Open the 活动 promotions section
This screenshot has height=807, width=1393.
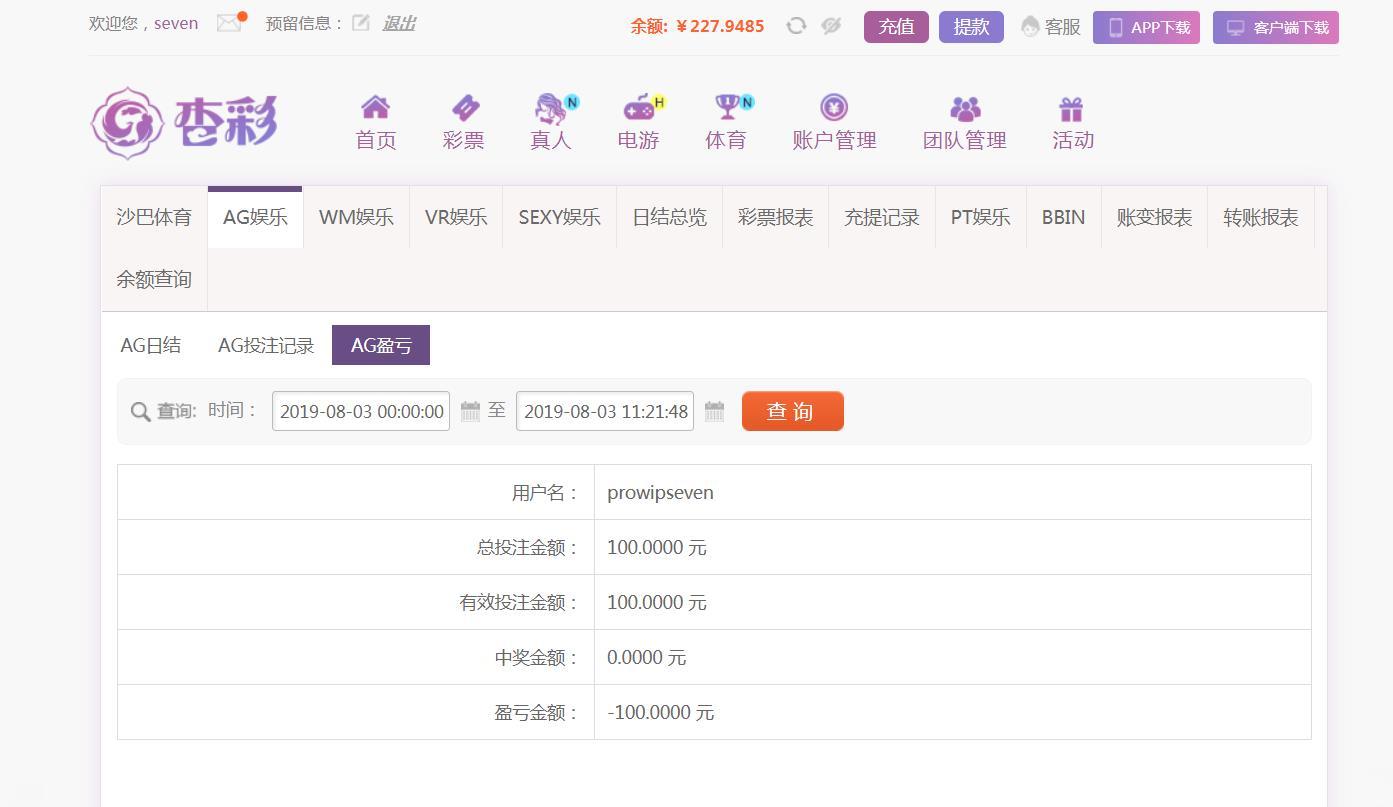tap(1073, 123)
